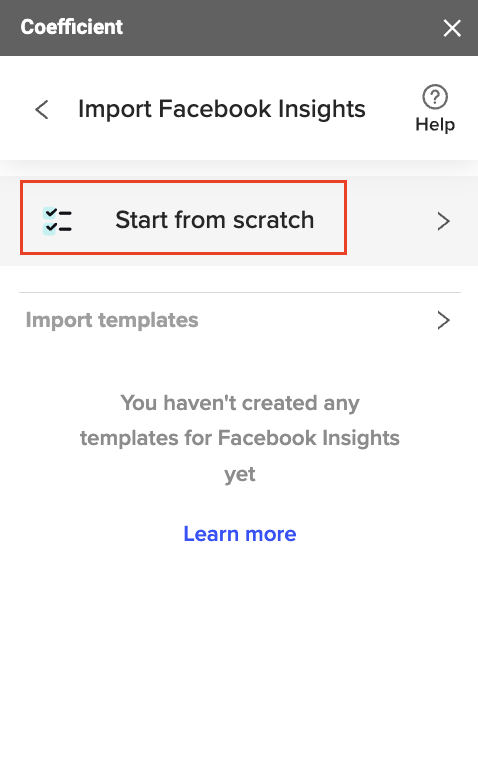The width and height of the screenshot is (478, 774).
Task: Select the Import templates label
Action: (x=112, y=320)
